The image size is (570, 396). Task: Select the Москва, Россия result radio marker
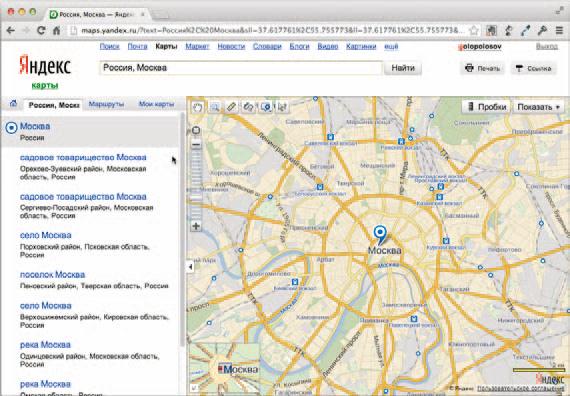(12, 128)
